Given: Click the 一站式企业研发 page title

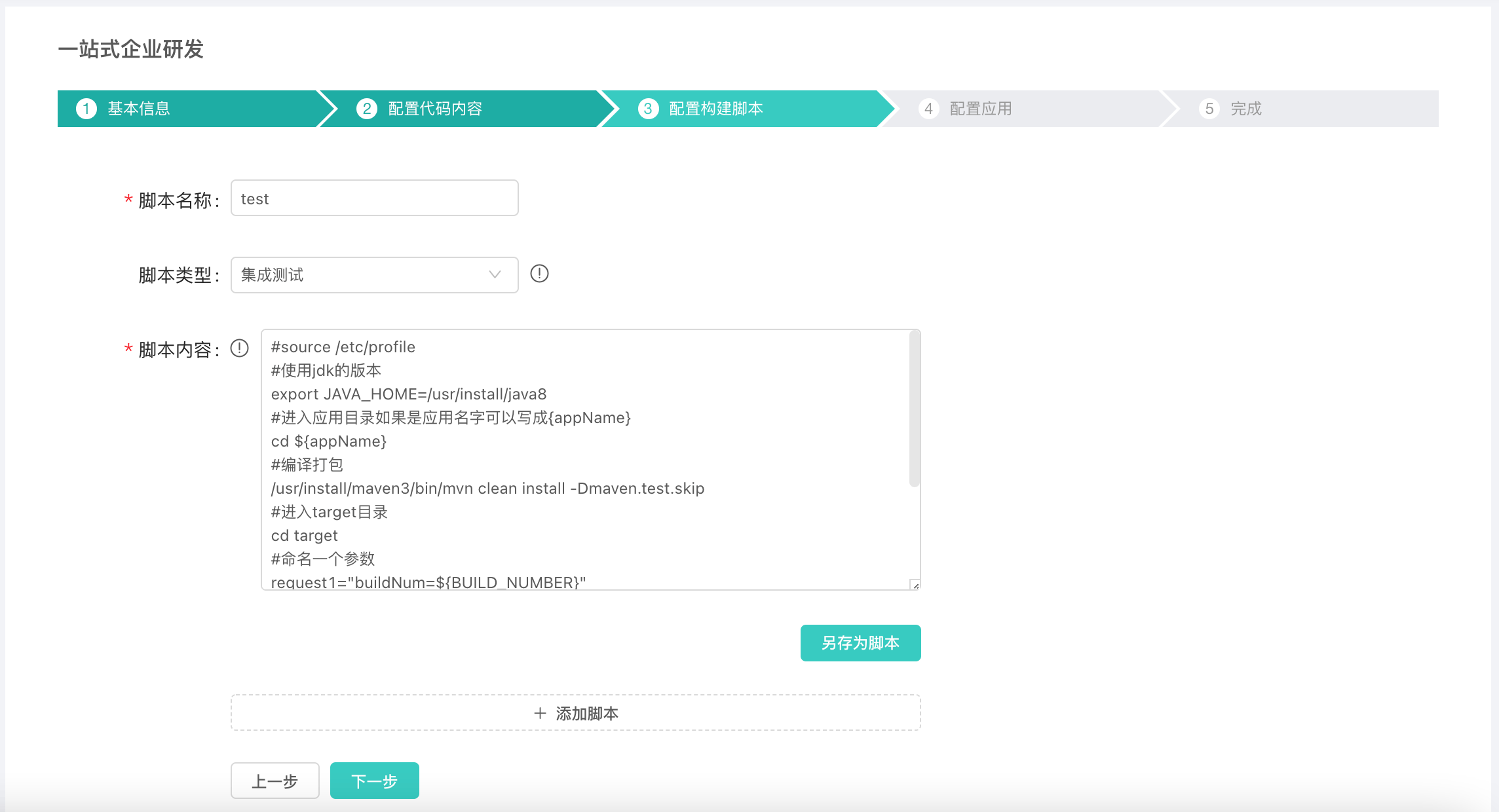Looking at the screenshot, I should [x=131, y=49].
